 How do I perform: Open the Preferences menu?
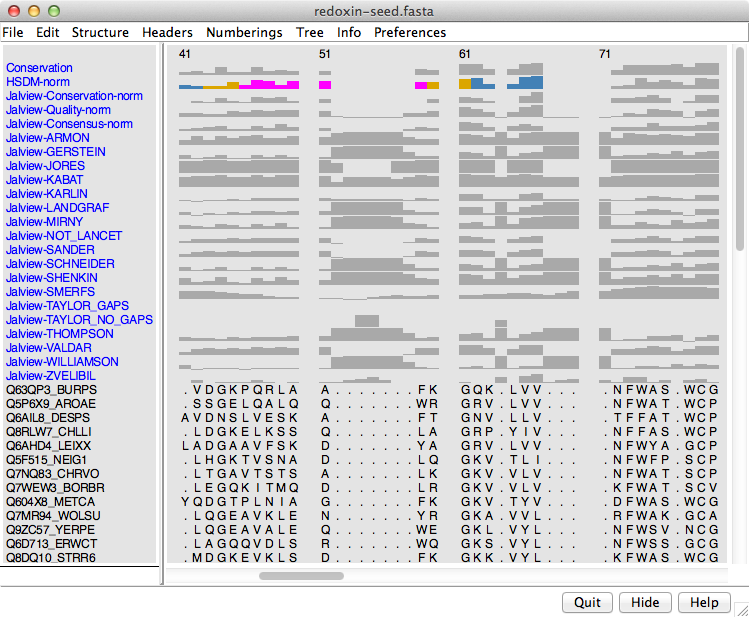pos(410,32)
